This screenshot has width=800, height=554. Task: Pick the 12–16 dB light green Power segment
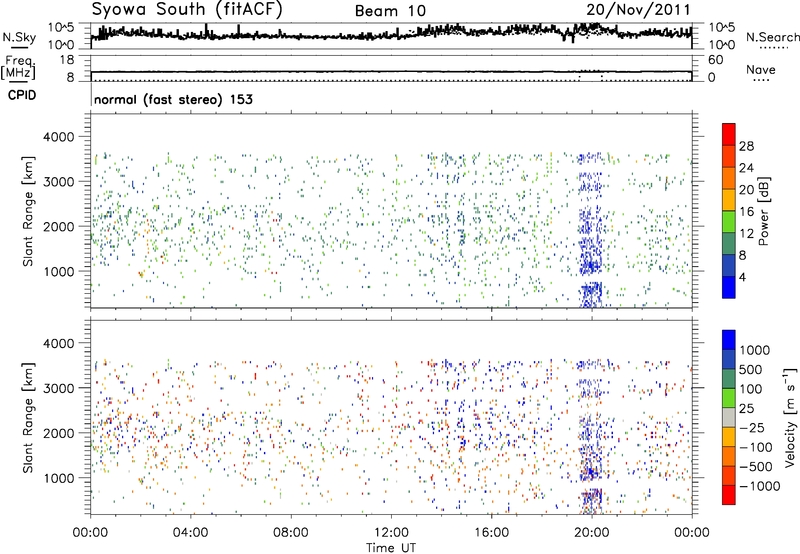coord(729,222)
